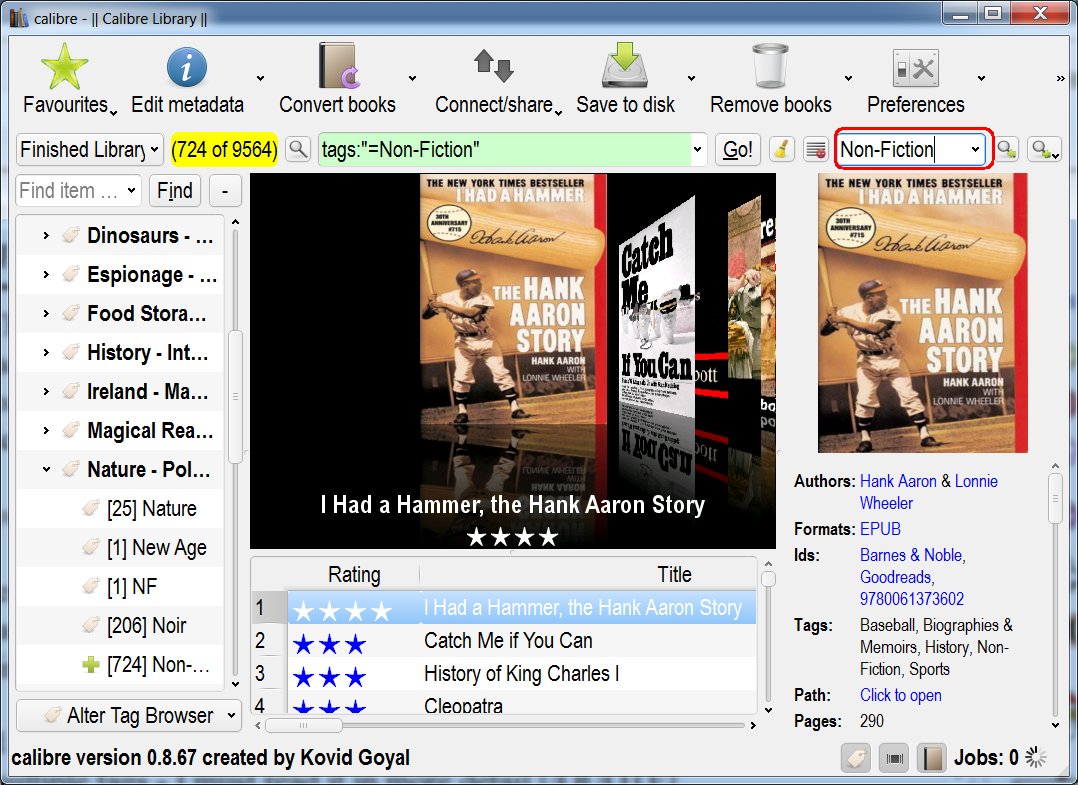This screenshot has width=1078, height=785.
Task: Click the book list horizontal scrollbar handle
Action: click(x=303, y=725)
